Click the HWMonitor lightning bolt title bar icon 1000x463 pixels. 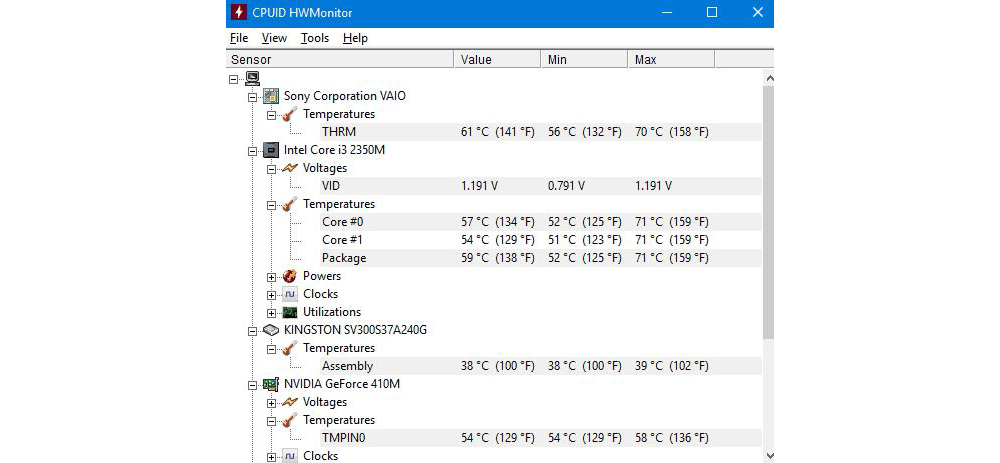click(x=239, y=13)
